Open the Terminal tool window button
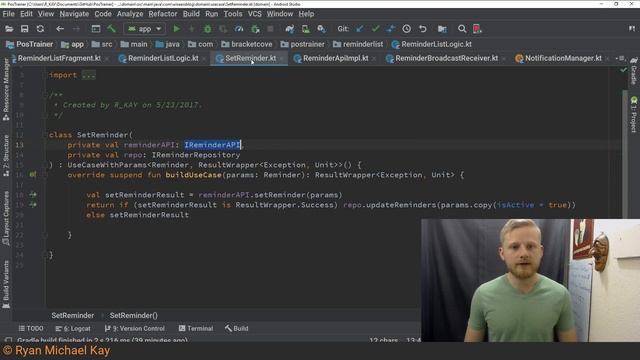Screen dimensions: 640x360 point(196,329)
